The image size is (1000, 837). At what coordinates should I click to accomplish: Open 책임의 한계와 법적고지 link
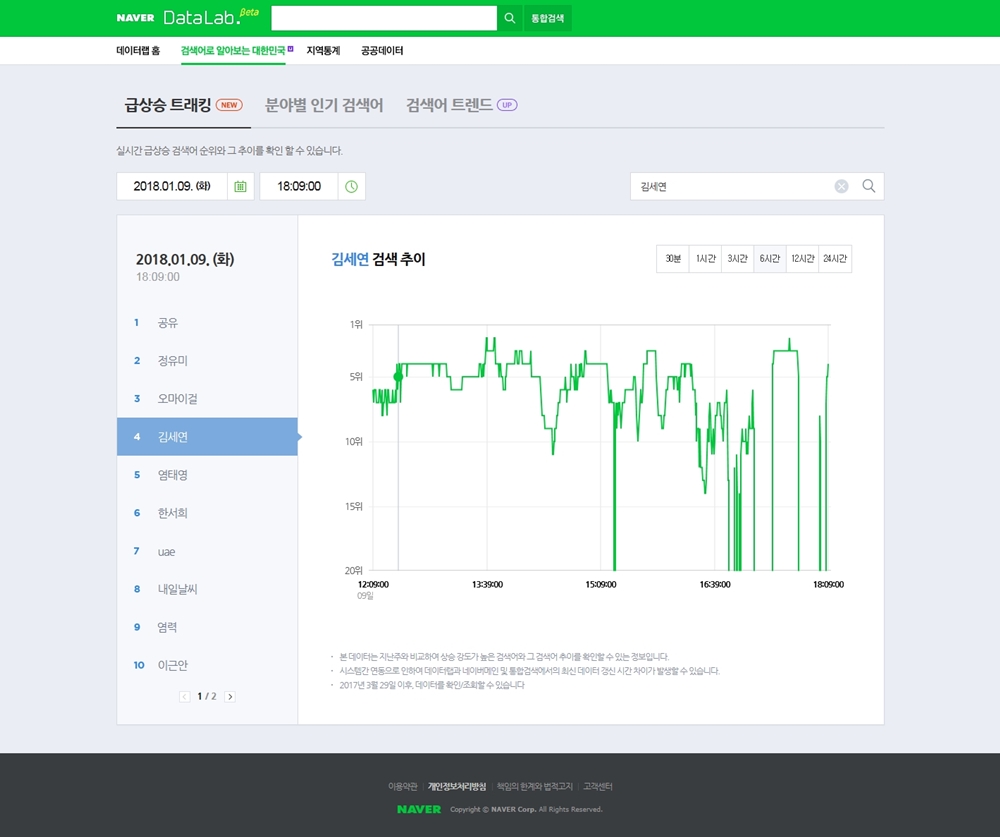(534, 787)
